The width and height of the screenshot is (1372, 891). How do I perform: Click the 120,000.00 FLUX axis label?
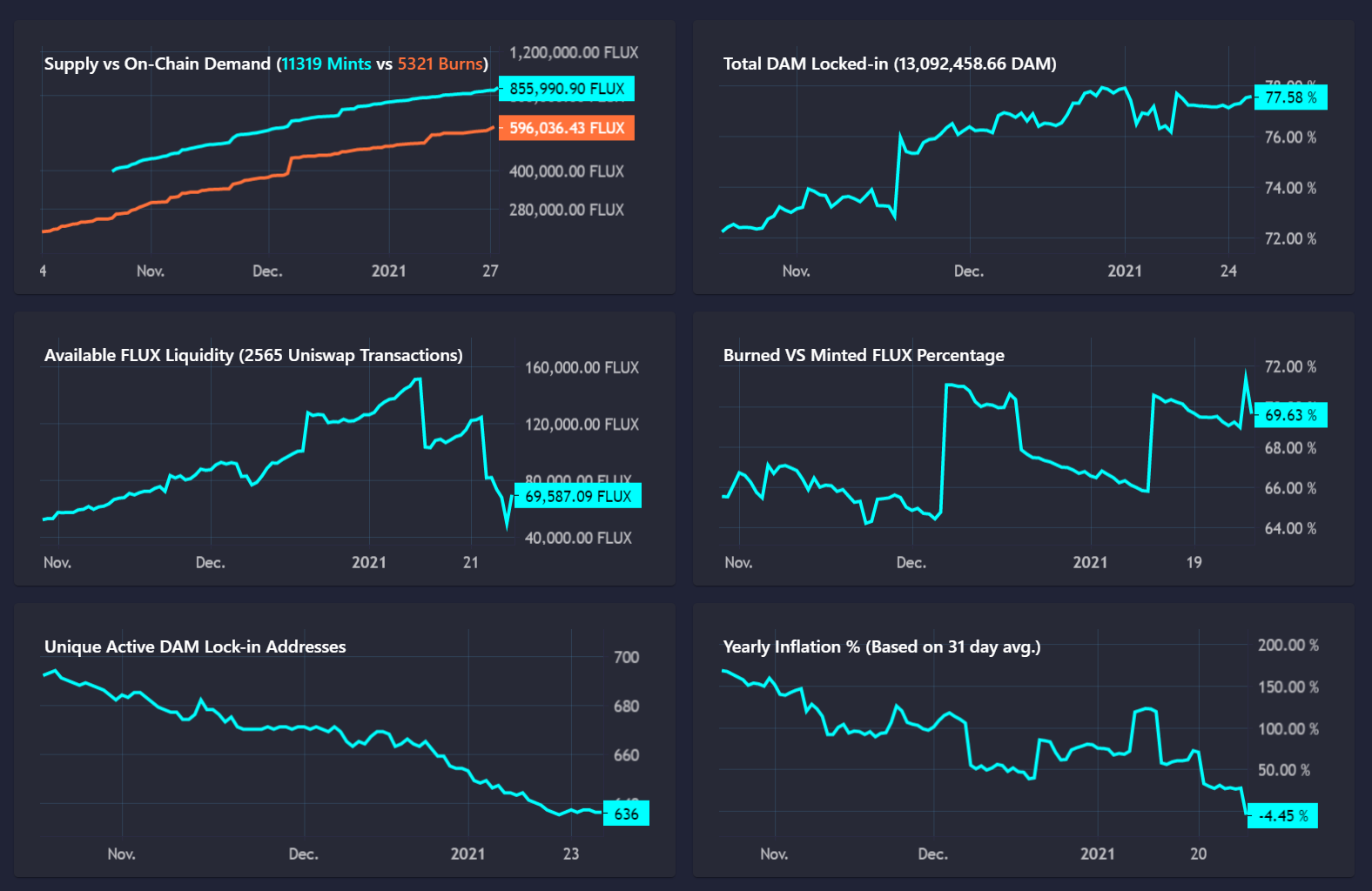tap(582, 425)
